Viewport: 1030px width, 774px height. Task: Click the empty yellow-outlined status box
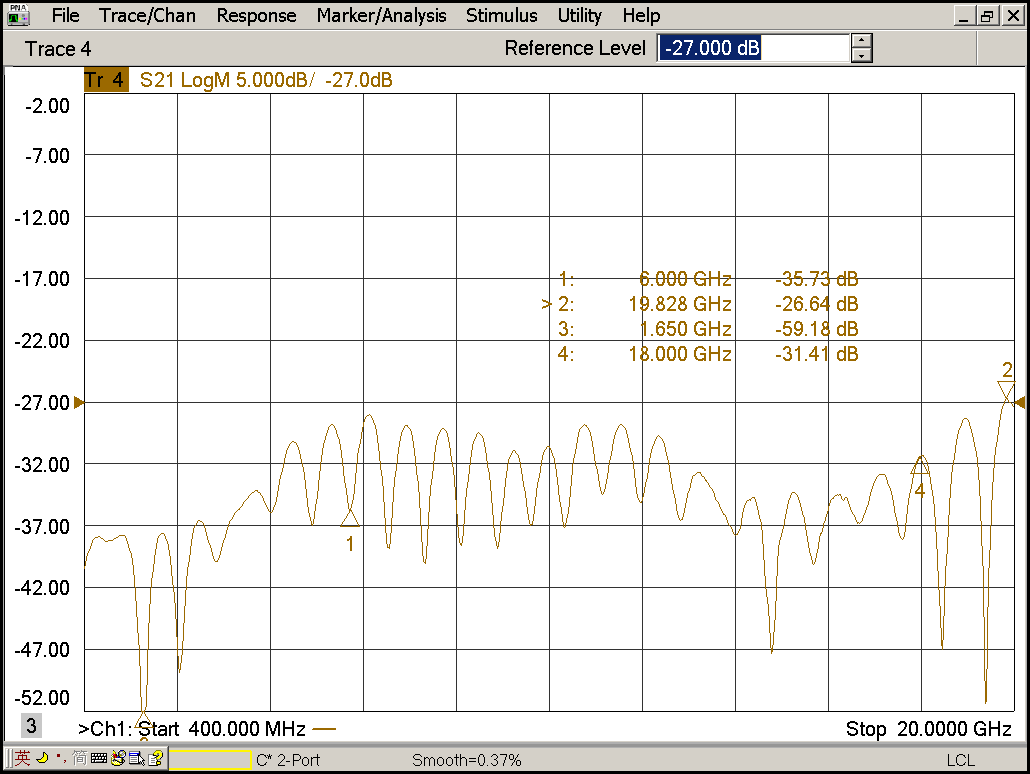click(210, 760)
